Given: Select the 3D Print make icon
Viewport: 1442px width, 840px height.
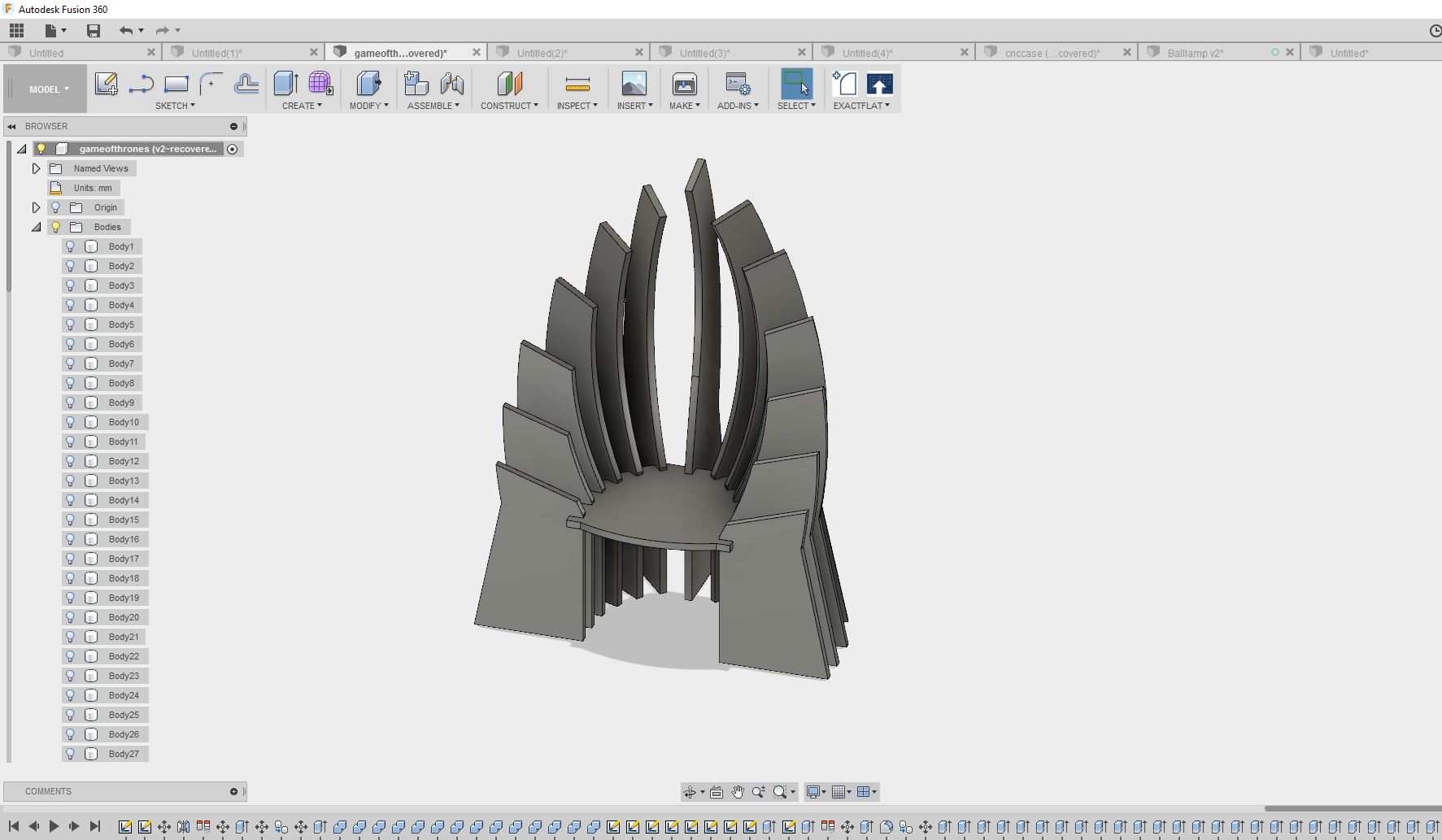Looking at the screenshot, I should [685, 84].
